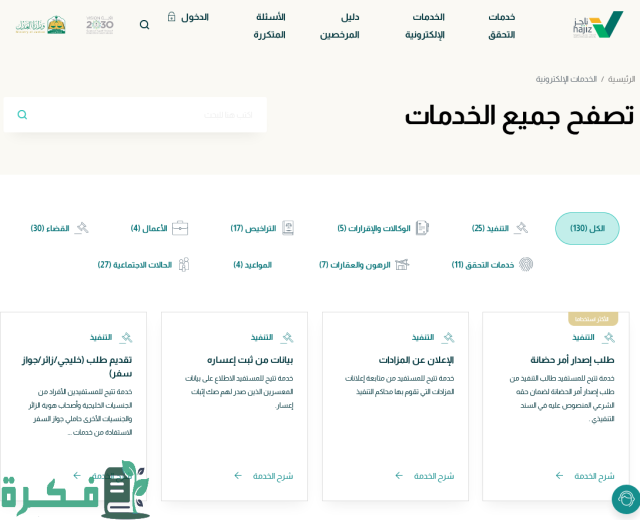Click gavel icon on طلب إصدار أمر حضانة card
The height and width of the screenshot is (520, 640).
click(609, 338)
